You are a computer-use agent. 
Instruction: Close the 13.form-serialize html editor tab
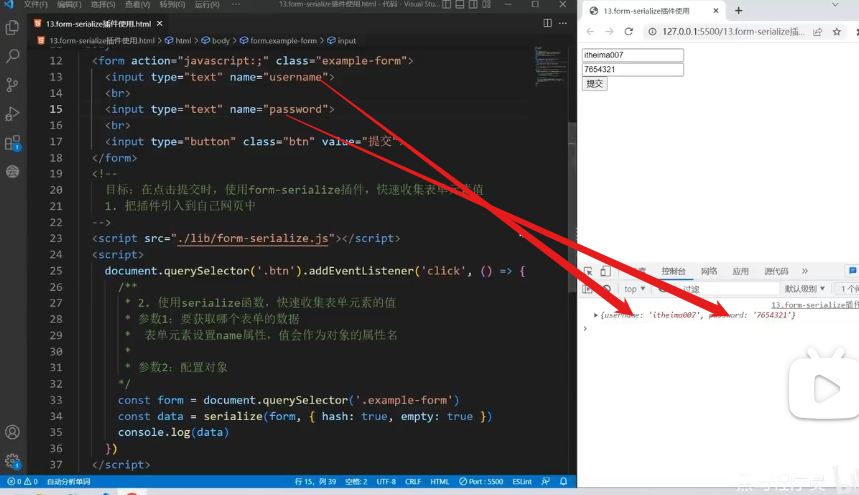(159, 24)
